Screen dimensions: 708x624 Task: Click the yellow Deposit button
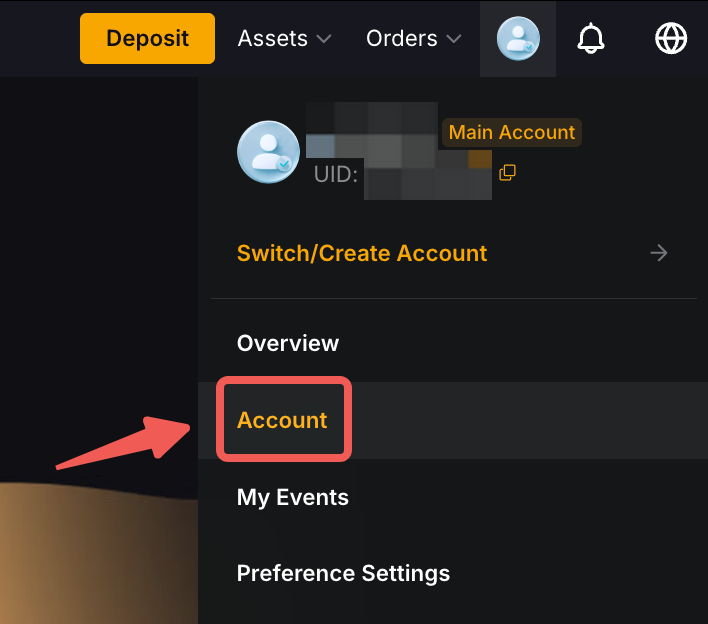pos(147,39)
